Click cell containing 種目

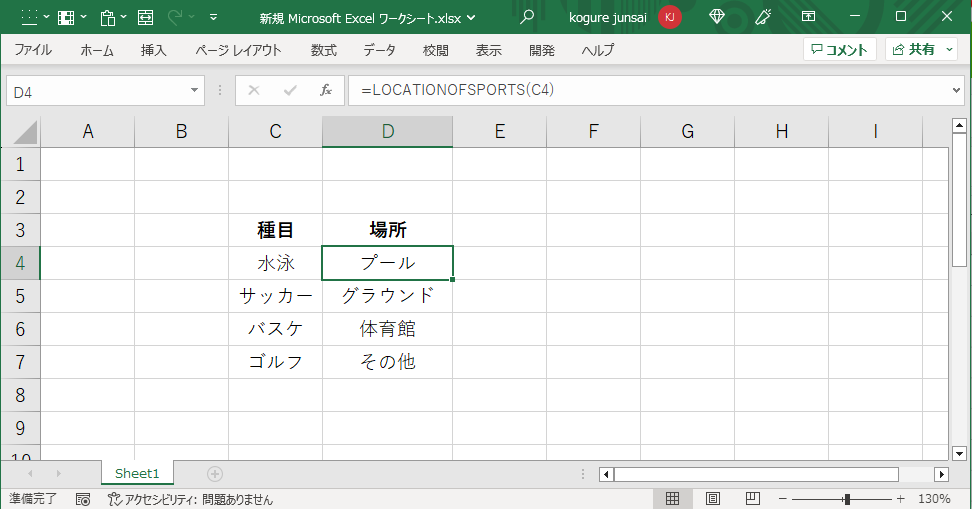pos(275,230)
